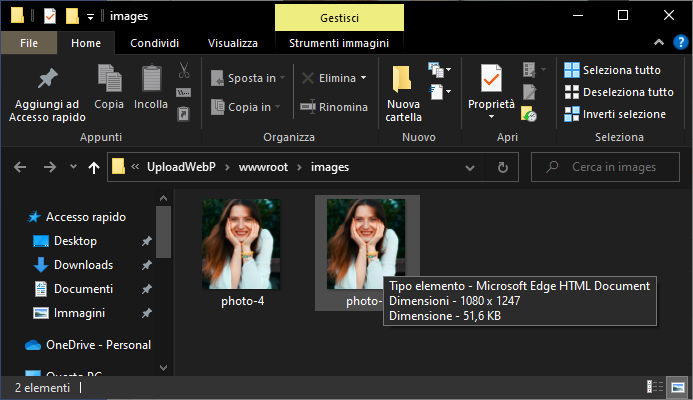Click the Nuova cartella folder icon
This screenshot has width=693, height=400.
pyautogui.click(x=402, y=79)
